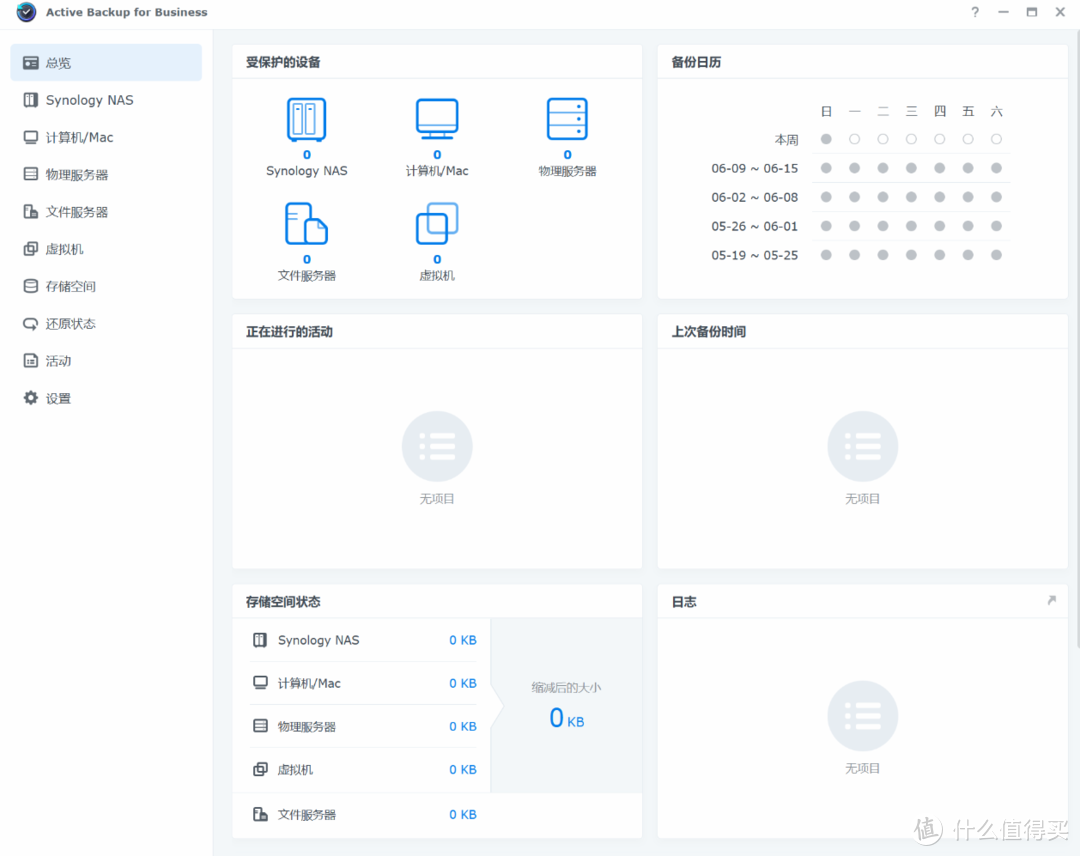Click the 文件服务器 device icon
Image resolution: width=1080 pixels, height=856 pixels.
coord(306,223)
